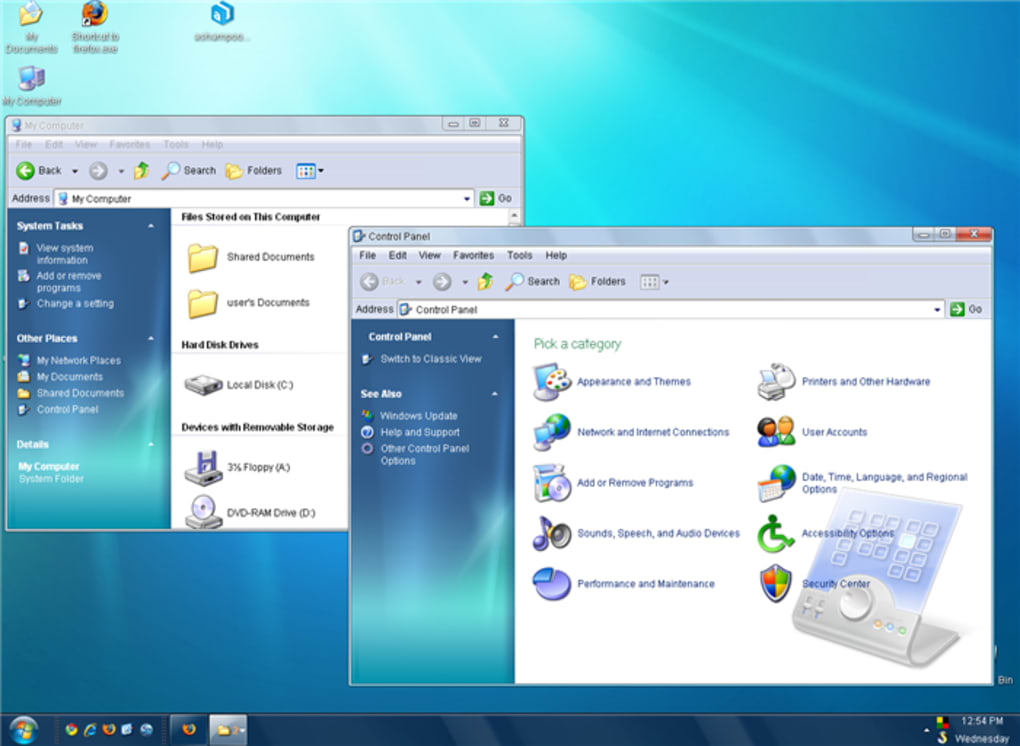This screenshot has height=746, width=1020.
Task: Click Up folder icon in My Computer toolbar
Action: click(x=142, y=170)
